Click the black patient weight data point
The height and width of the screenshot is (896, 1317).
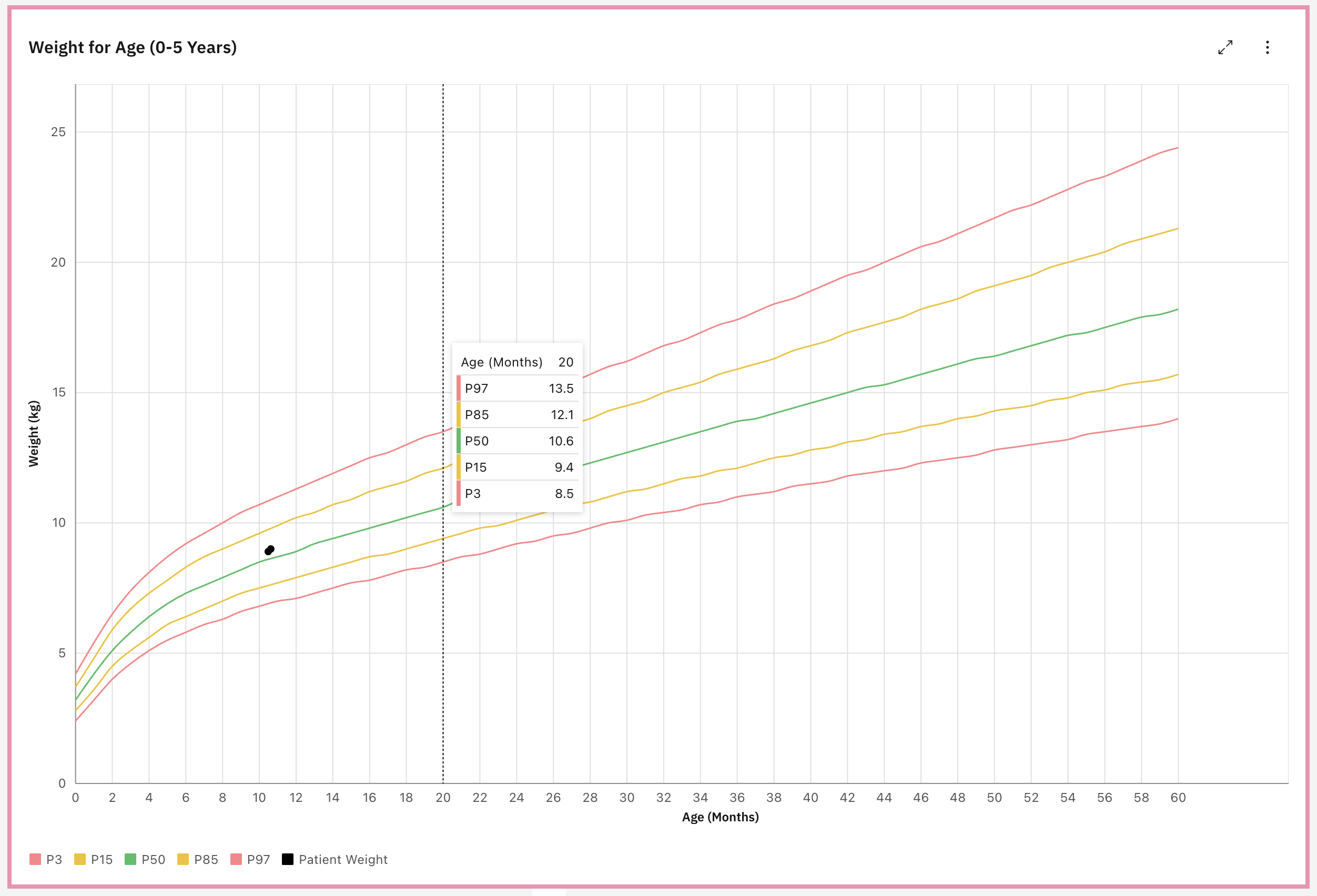pos(270,550)
